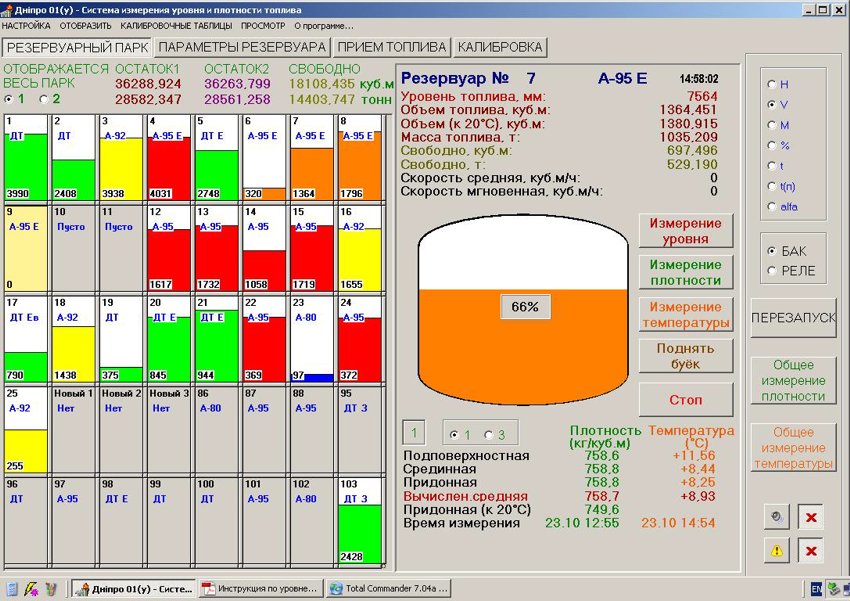This screenshot has width=850, height=601.
Task: Click the Измерение плотности button
Action: [686, 273]
